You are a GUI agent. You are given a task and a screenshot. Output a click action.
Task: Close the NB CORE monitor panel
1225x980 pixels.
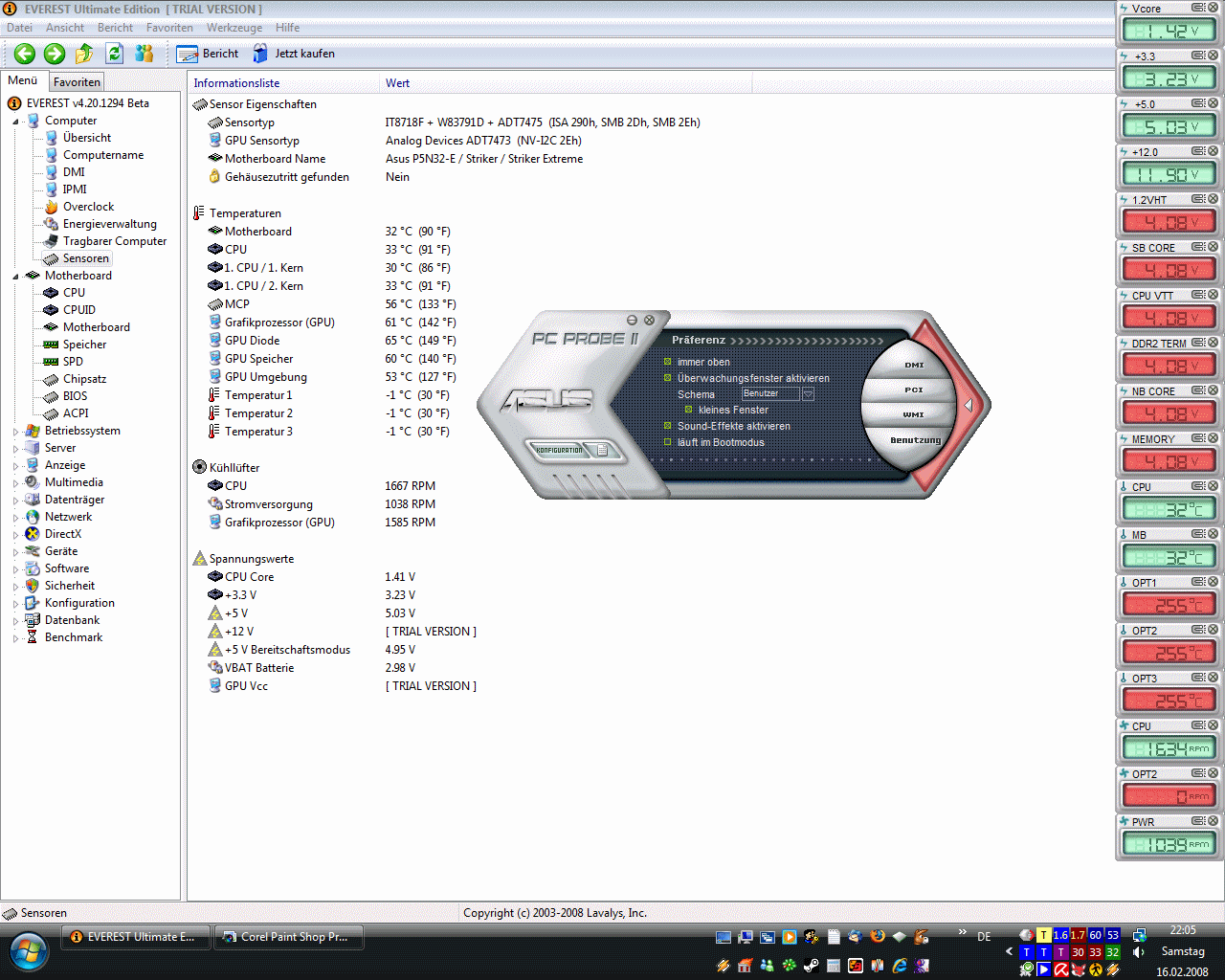click(x=1213, y=390)
